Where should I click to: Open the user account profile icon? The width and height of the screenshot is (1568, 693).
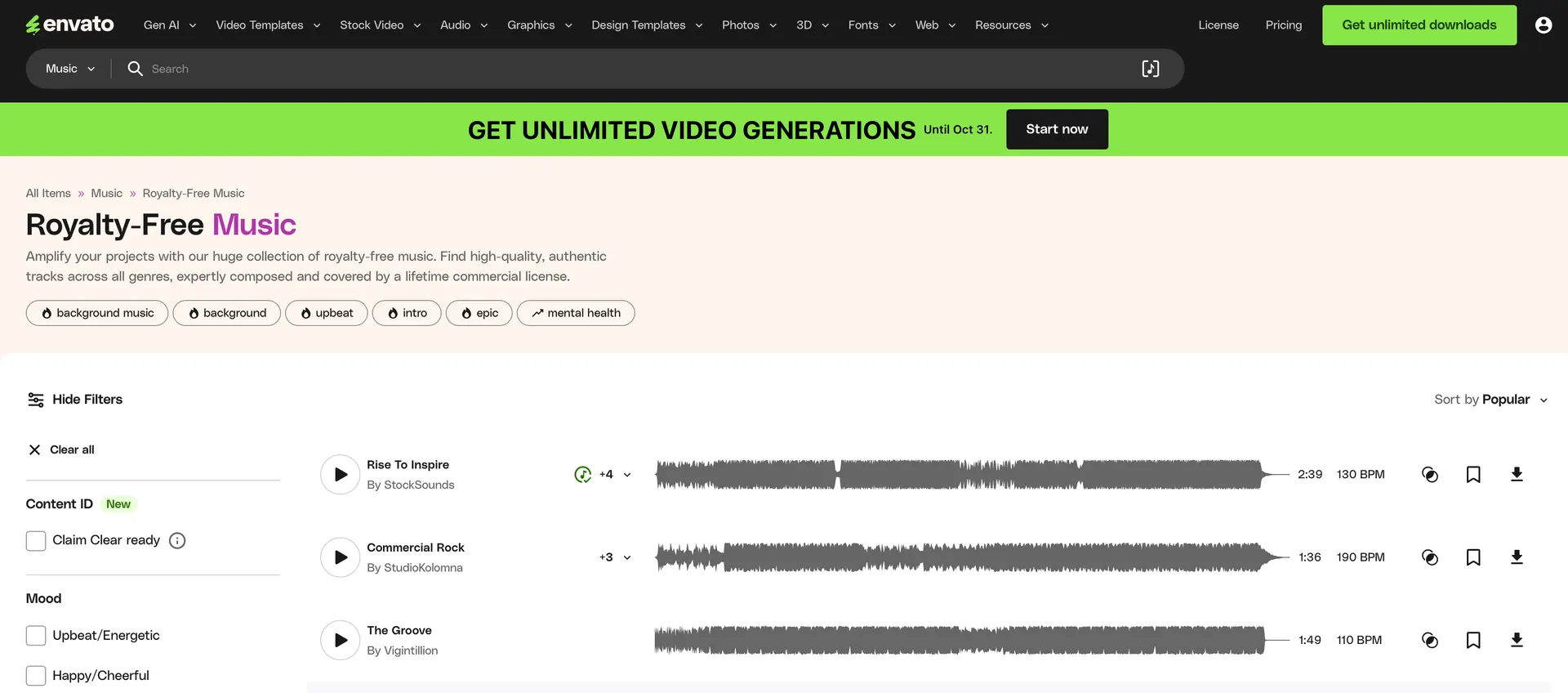1543,25
